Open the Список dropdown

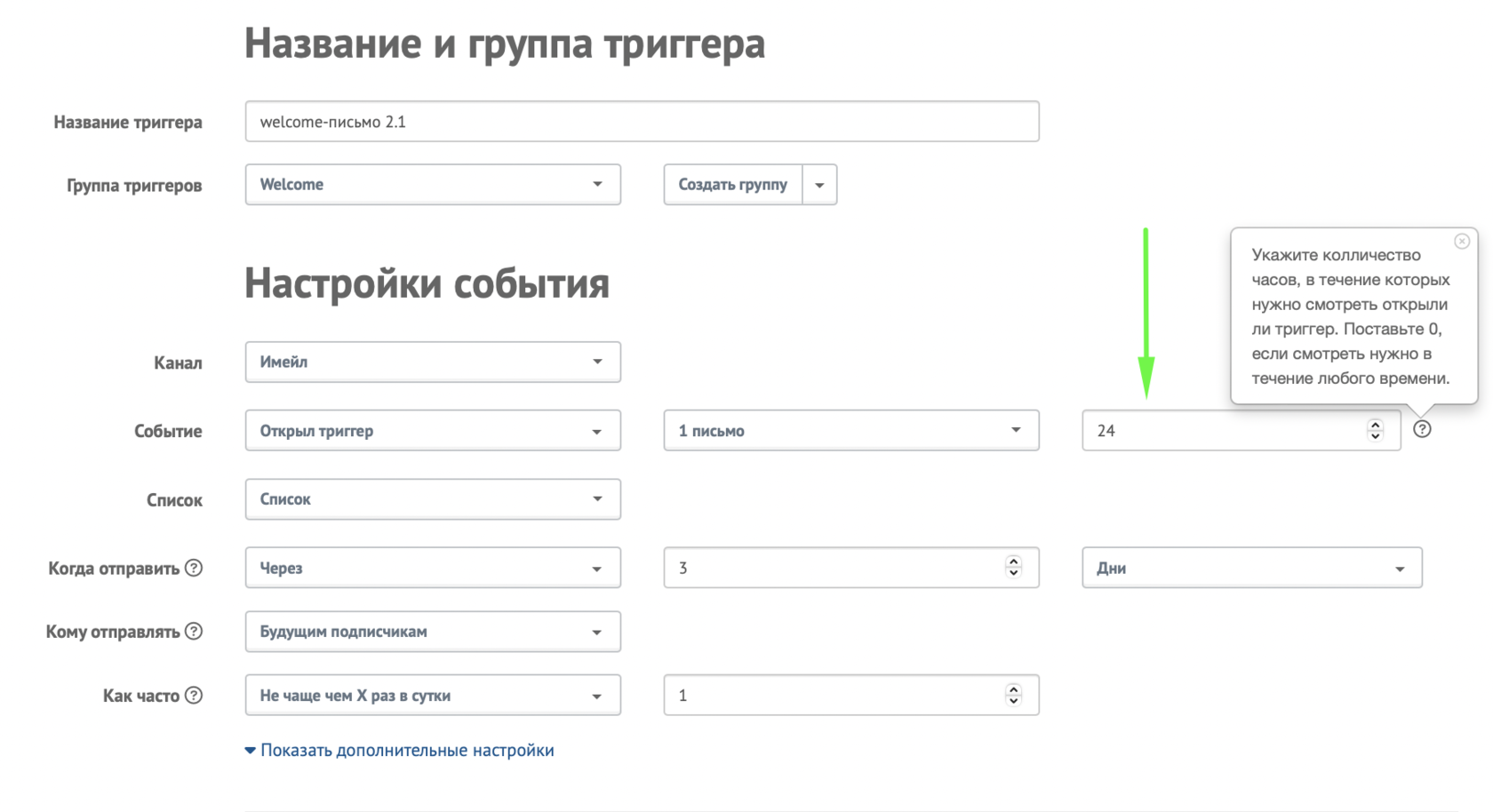click(x=433, y=499)
